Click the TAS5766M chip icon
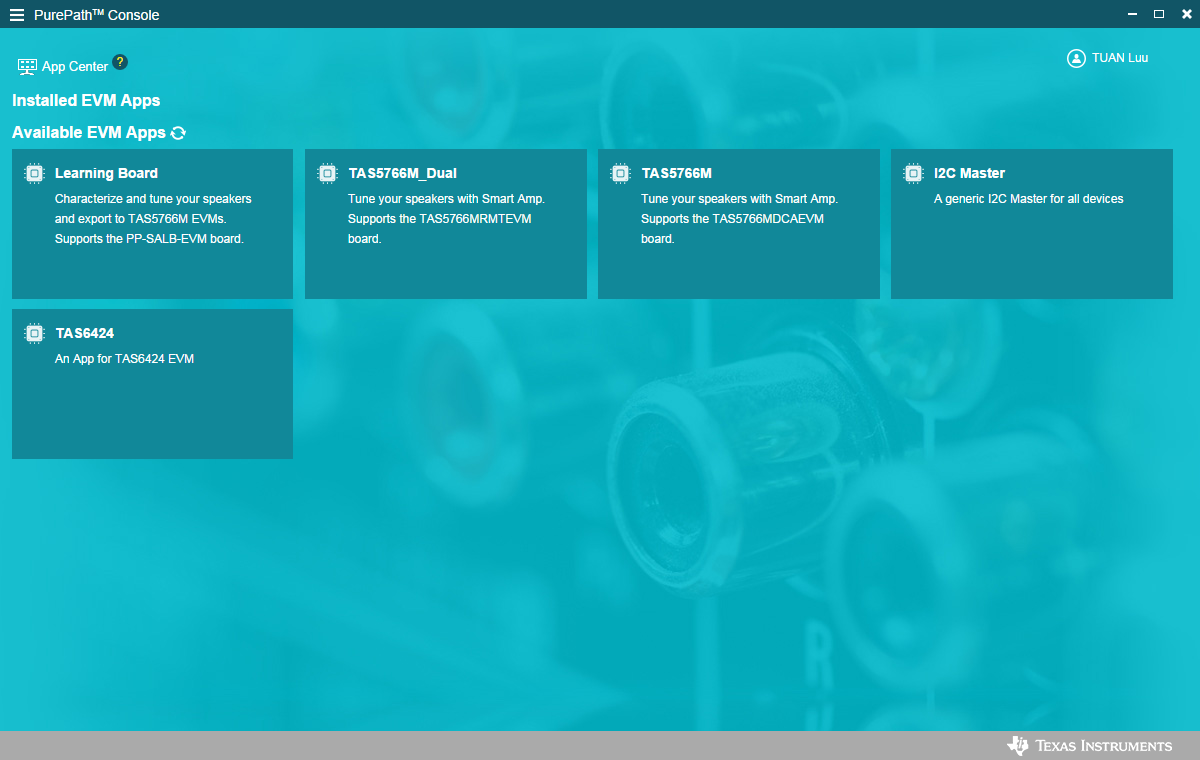 (x=620, y=173)
